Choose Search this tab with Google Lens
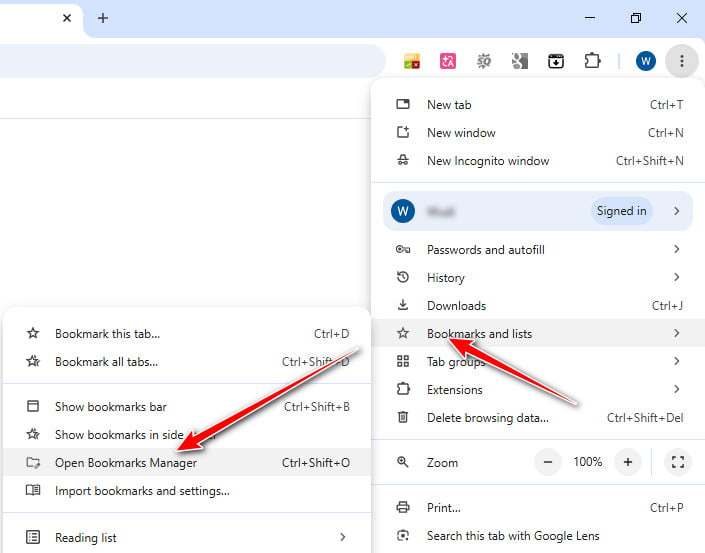The width and height of the screenshot is (705, 553). pyautogui.click(x=538, y=536)
